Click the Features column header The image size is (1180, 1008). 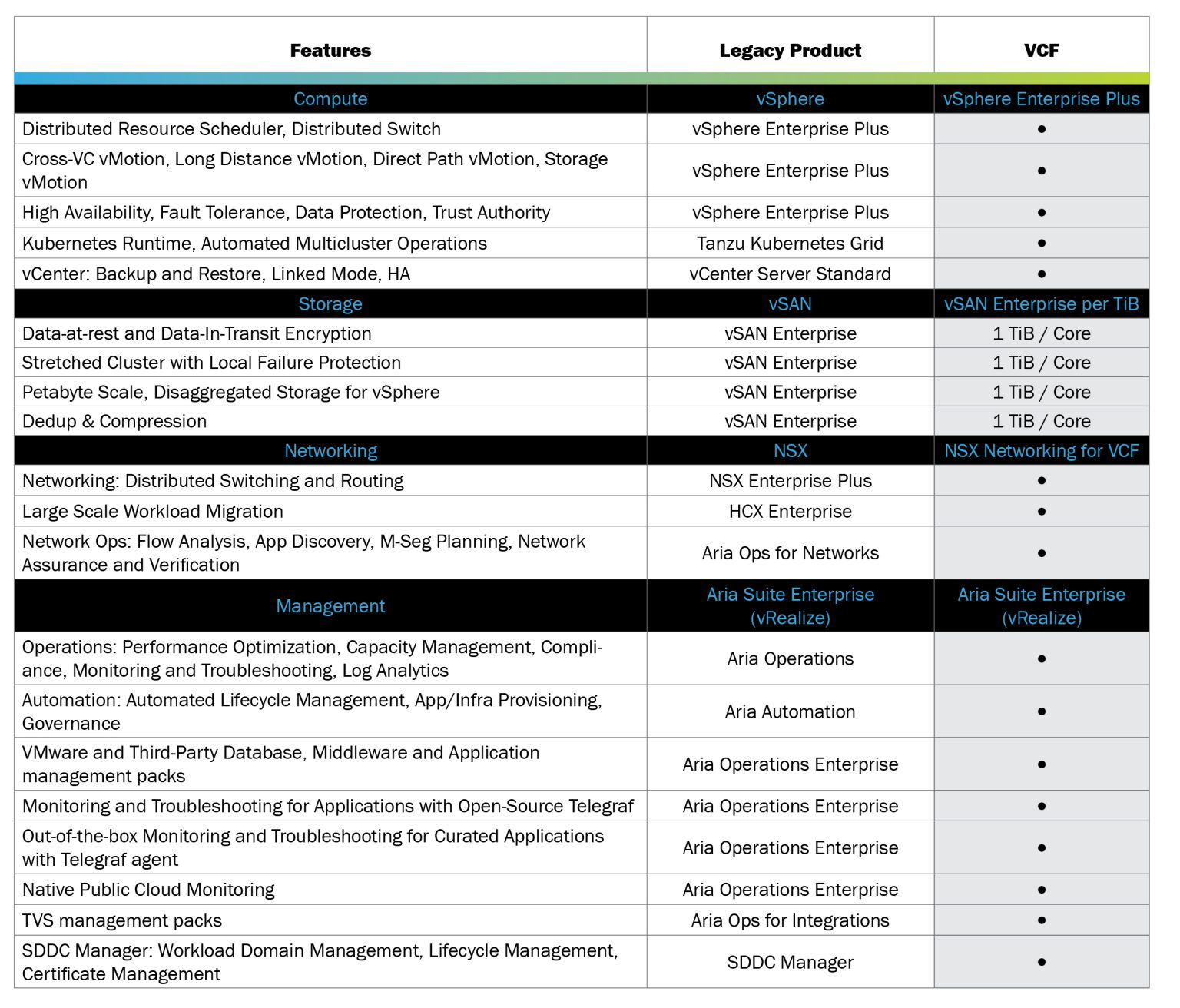(330, 51)
